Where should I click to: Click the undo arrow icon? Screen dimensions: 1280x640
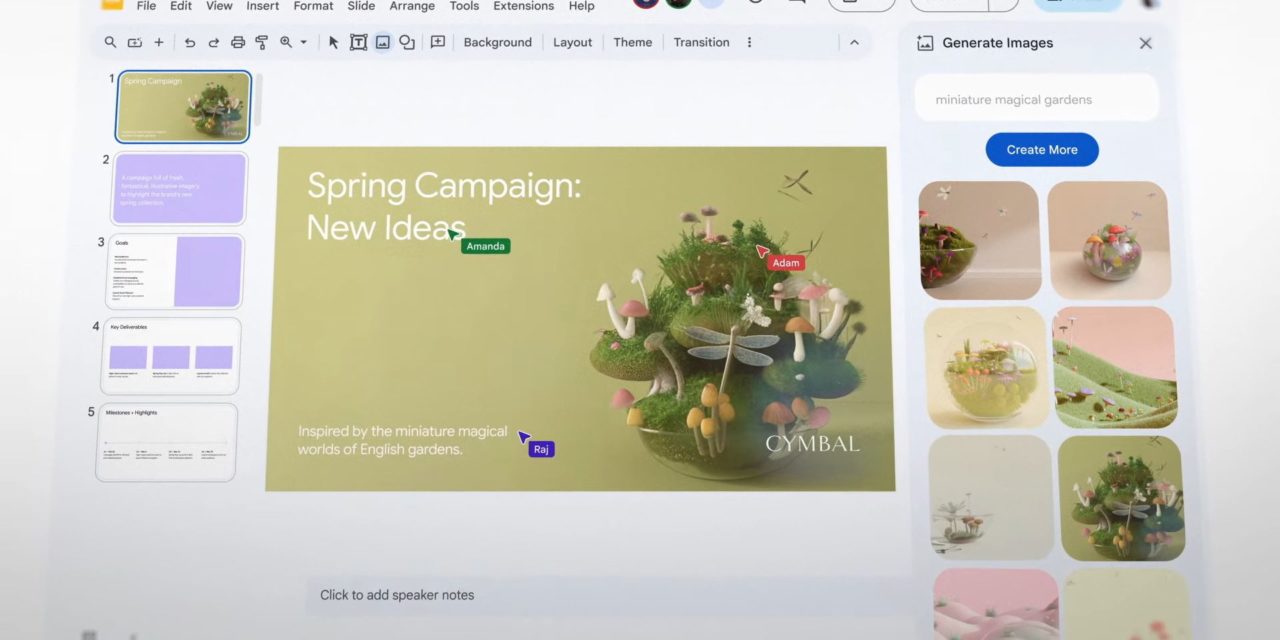point(189,42)
